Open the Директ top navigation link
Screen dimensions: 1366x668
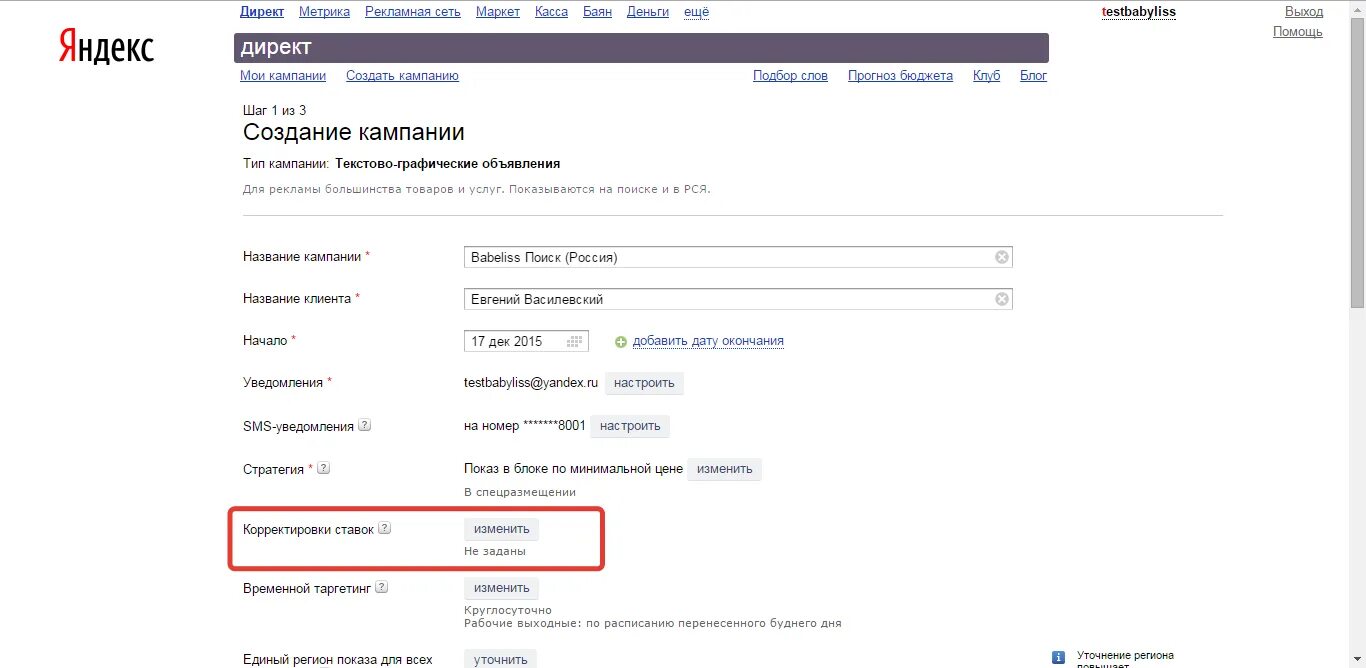point(262,12)
